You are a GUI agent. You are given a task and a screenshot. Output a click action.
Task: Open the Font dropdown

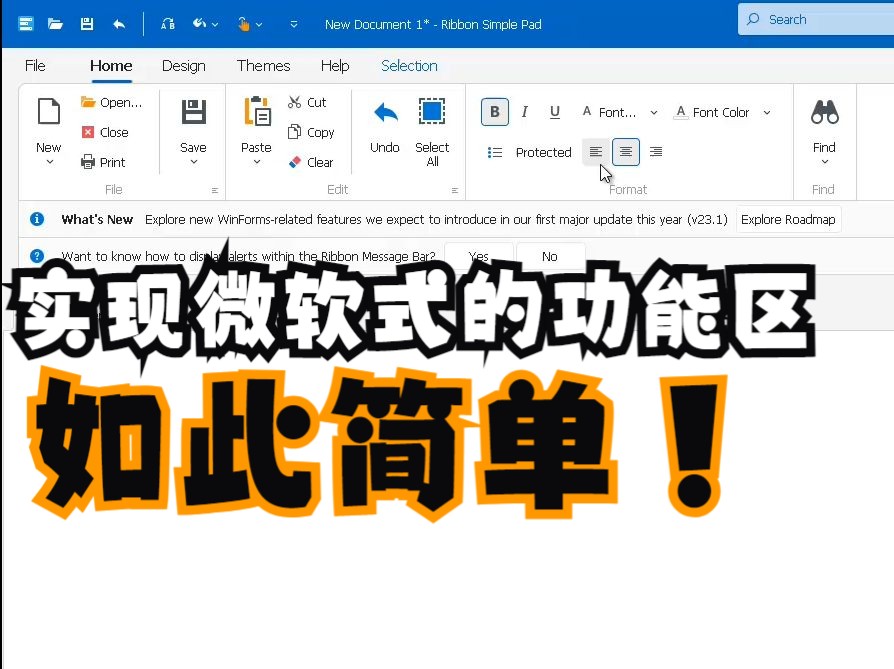[x=653, y=112]
